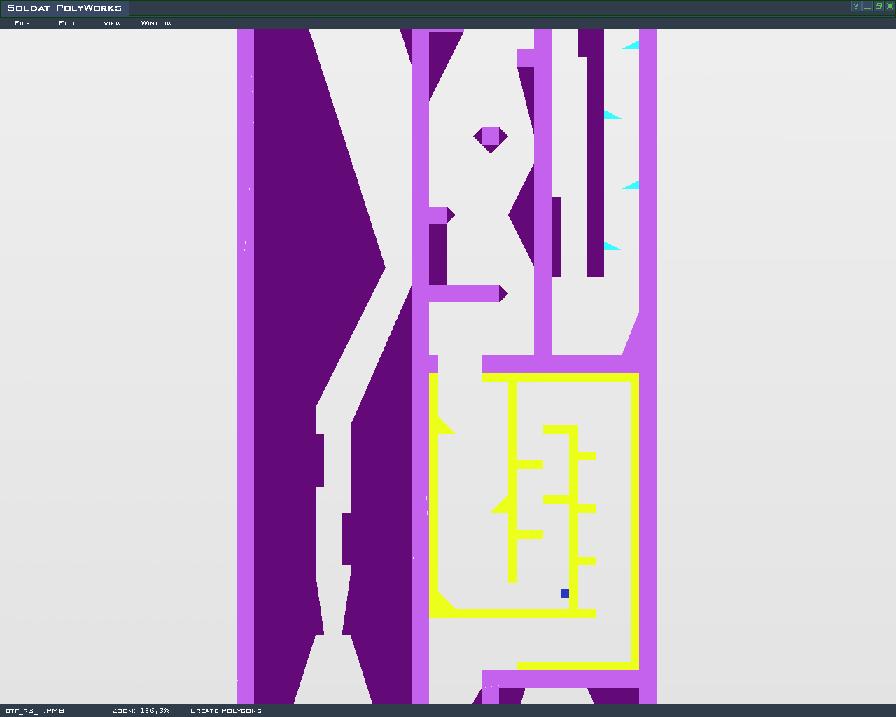Screen dimensions: 896x717
Task: Click the map filename in status bar
Action: click(35, 711)
